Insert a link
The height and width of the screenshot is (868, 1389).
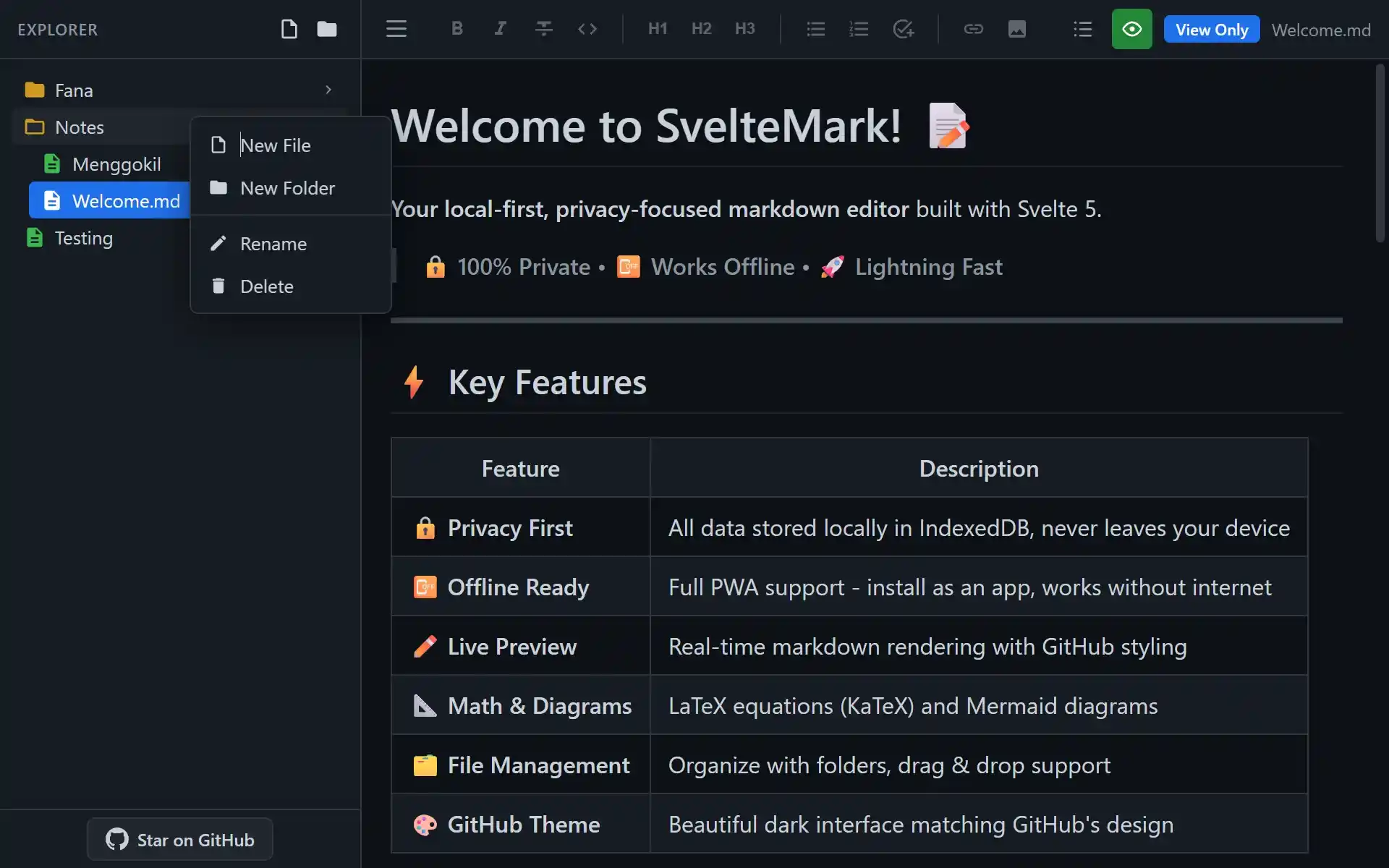pos(974,29)
